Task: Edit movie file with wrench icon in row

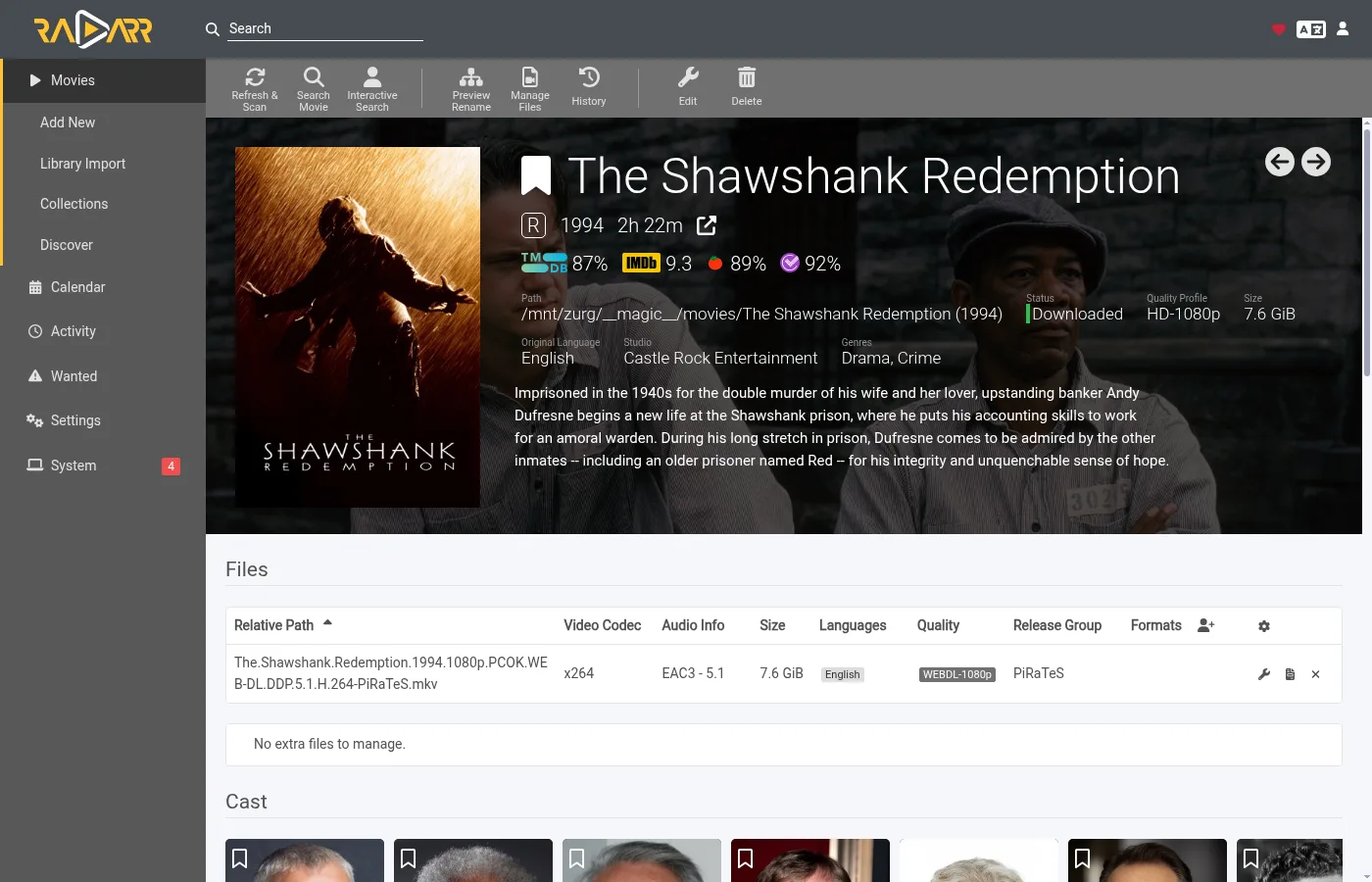Action: 1264,674
